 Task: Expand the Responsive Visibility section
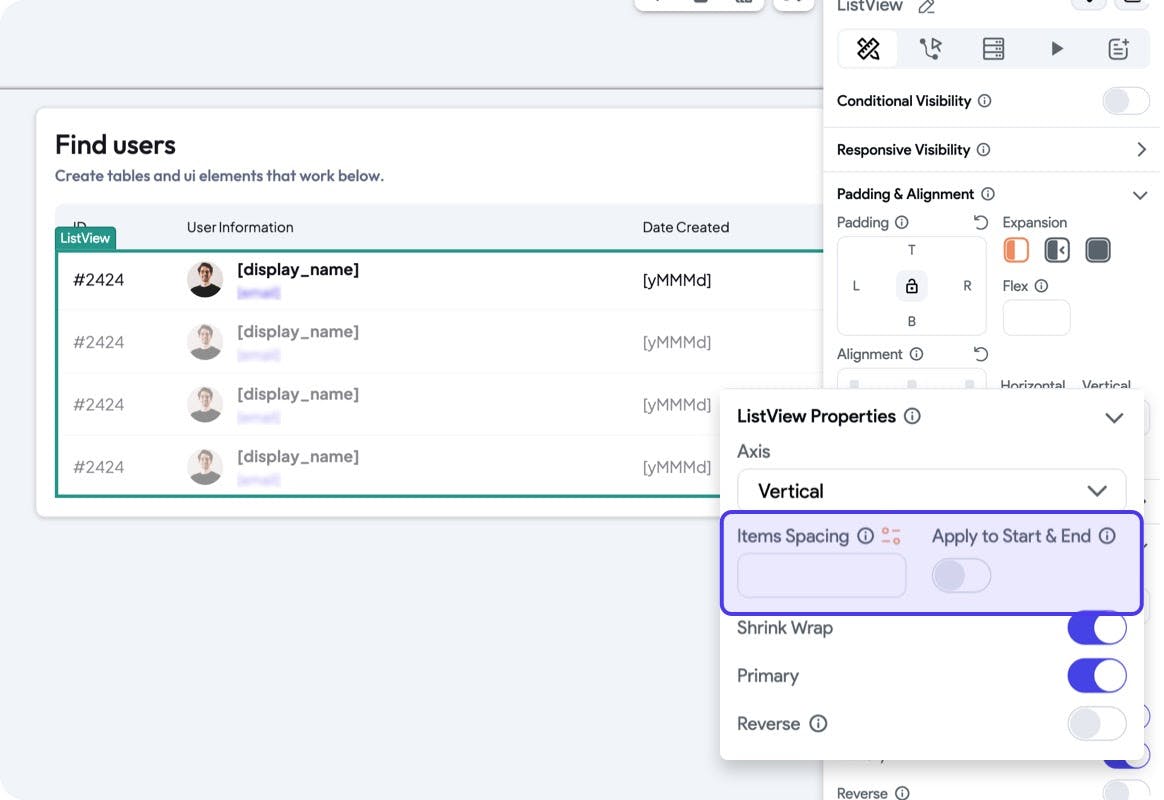point(1141,150)
